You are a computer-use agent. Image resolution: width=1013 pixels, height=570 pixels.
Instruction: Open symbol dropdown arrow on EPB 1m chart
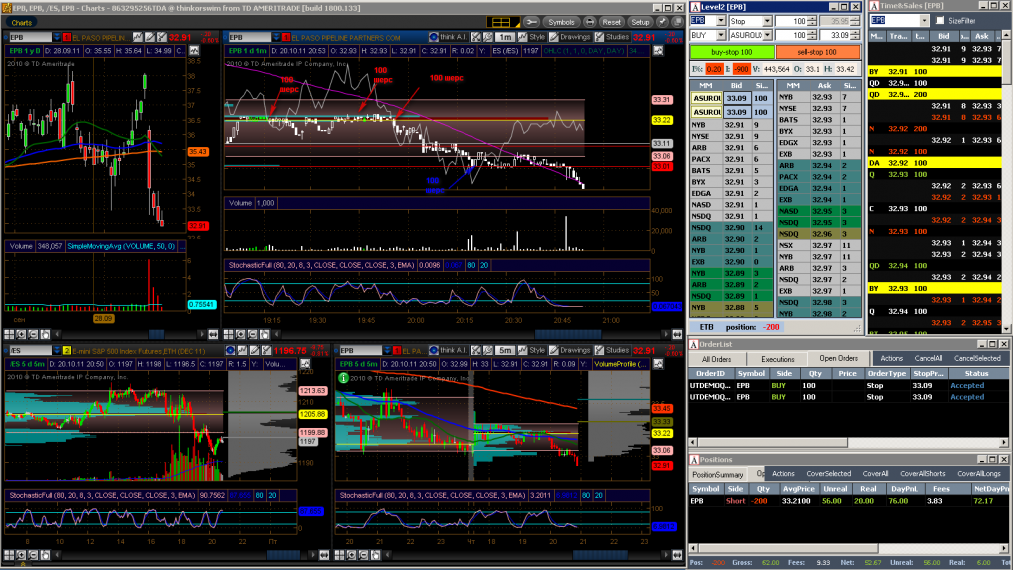(x=277, y=37)
